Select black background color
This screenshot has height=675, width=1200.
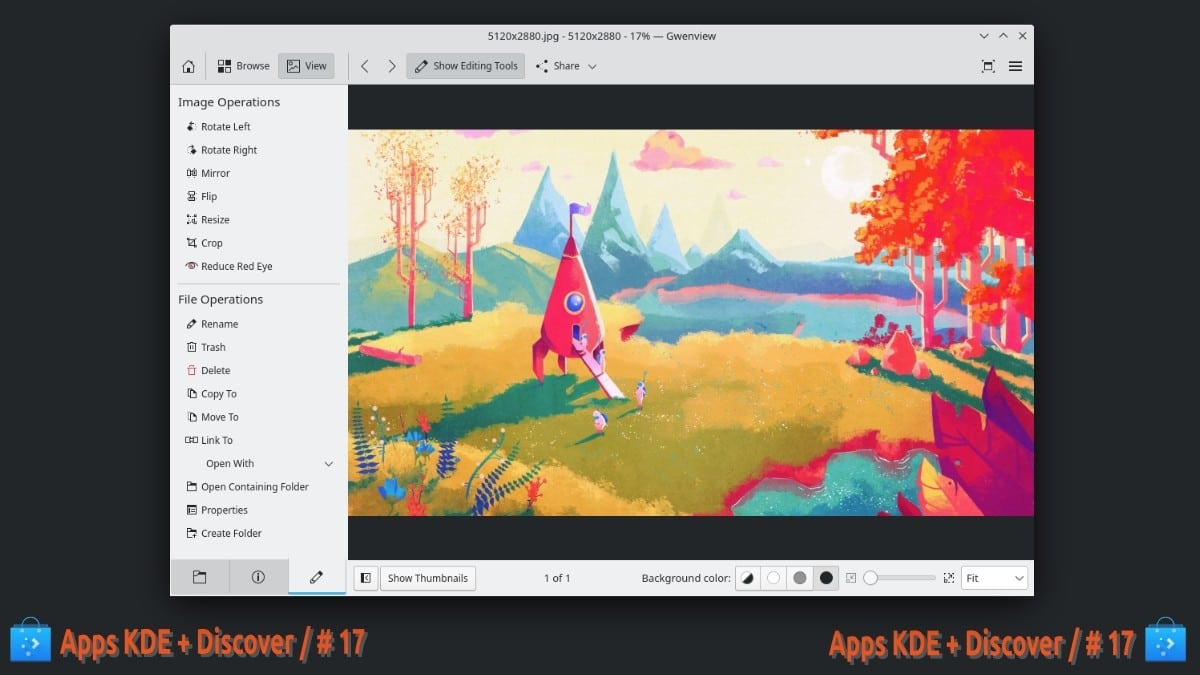tap(825, 578)
